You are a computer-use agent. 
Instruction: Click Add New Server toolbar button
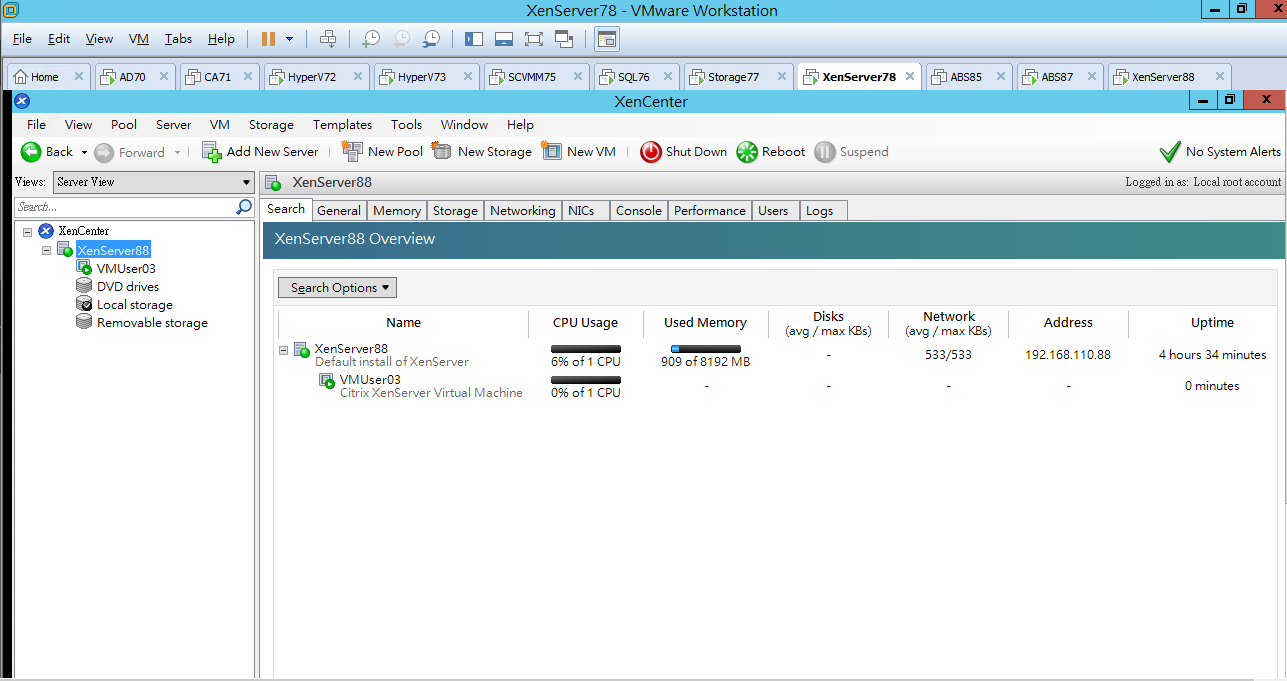259,152
